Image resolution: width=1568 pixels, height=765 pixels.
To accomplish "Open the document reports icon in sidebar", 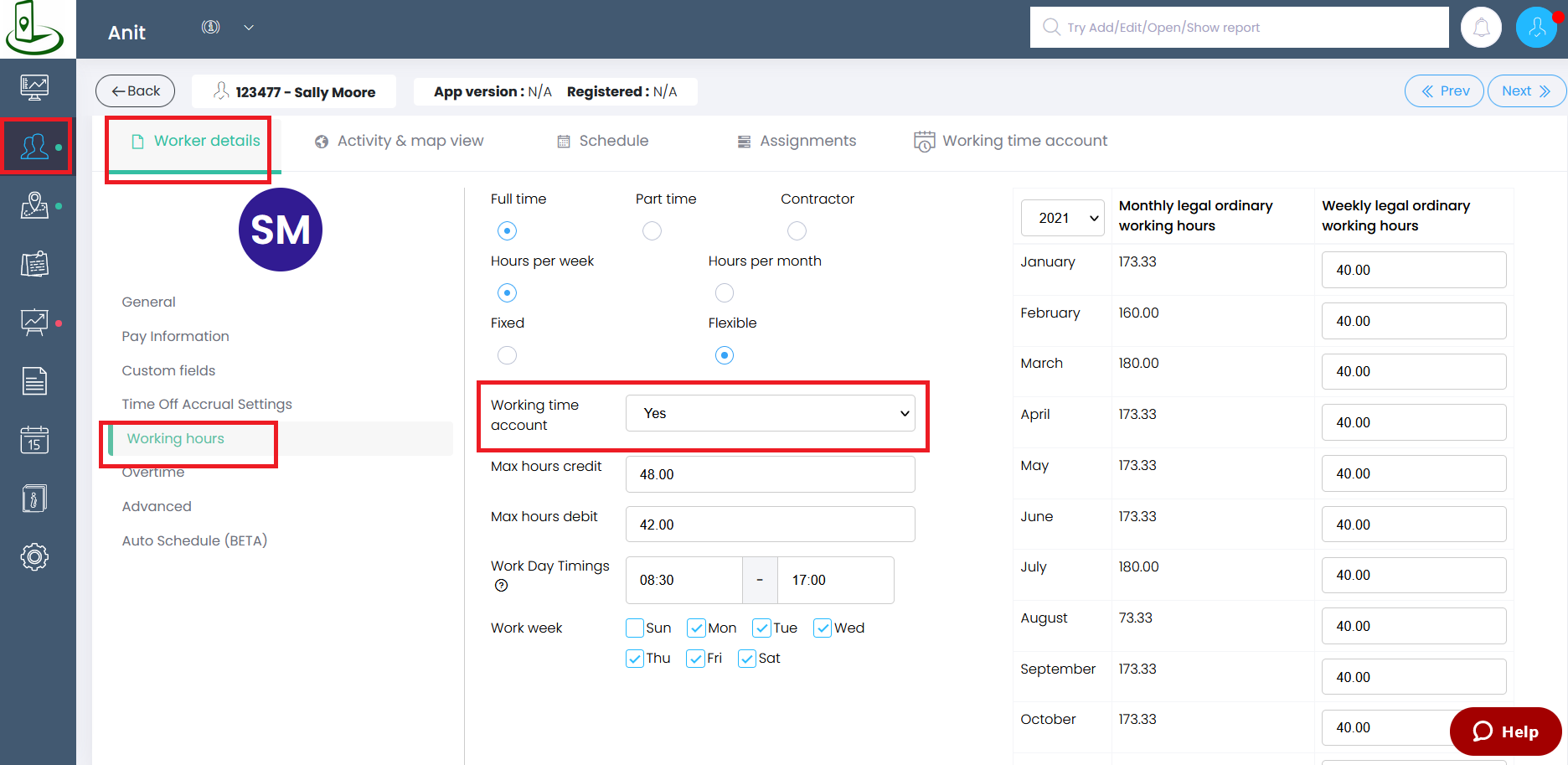I will tap(34, 381).
